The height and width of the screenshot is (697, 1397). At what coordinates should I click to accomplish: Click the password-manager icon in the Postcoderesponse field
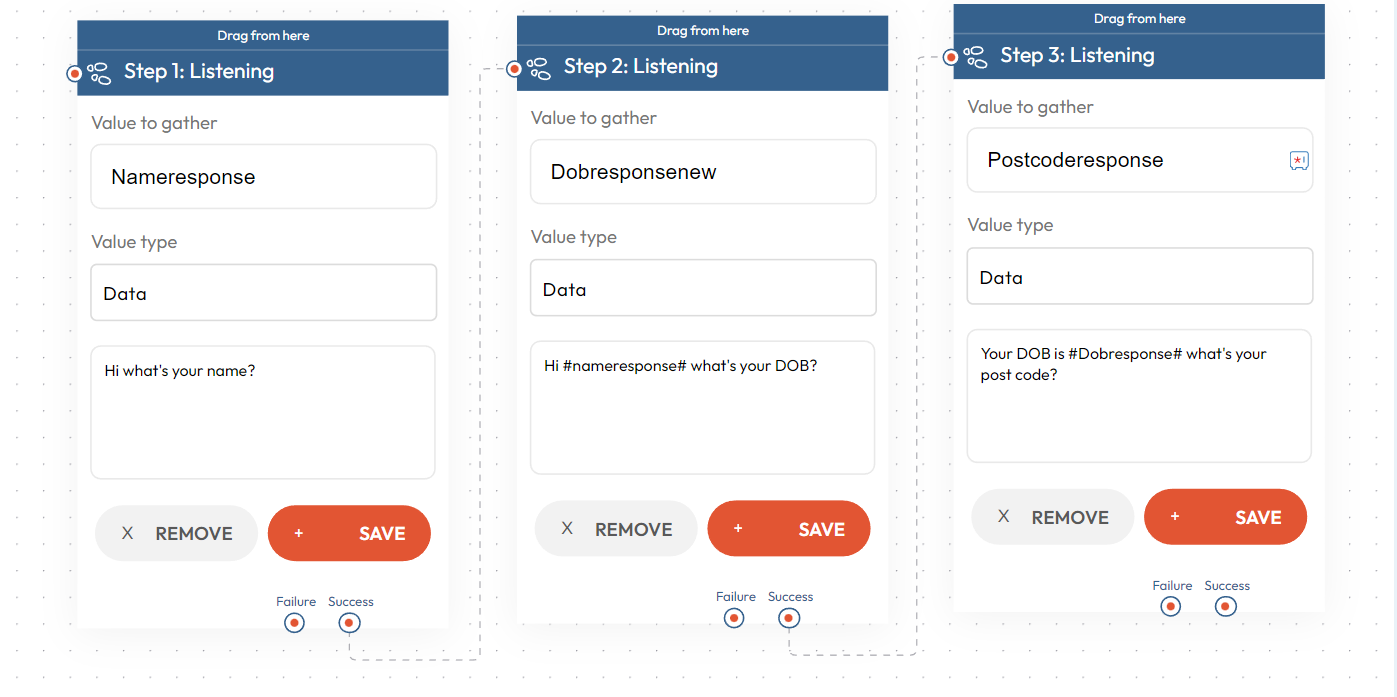1299,160
